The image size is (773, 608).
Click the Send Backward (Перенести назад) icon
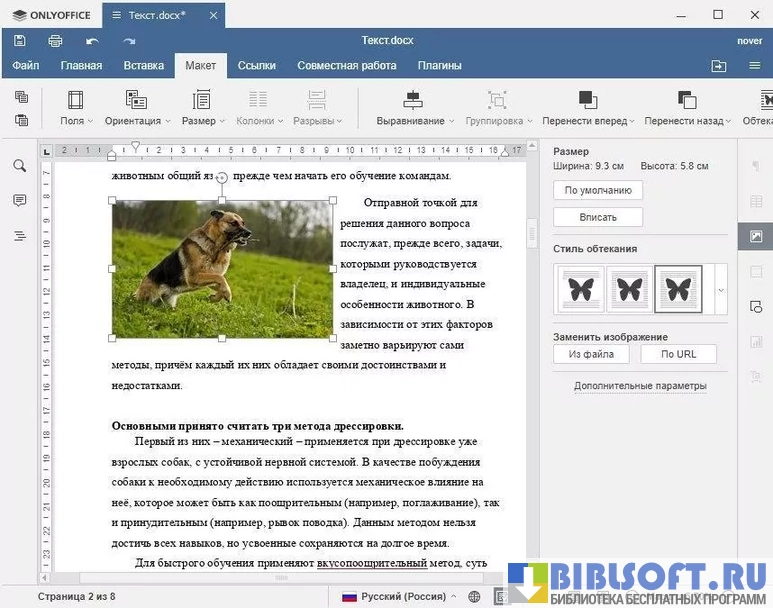point(687,100)
